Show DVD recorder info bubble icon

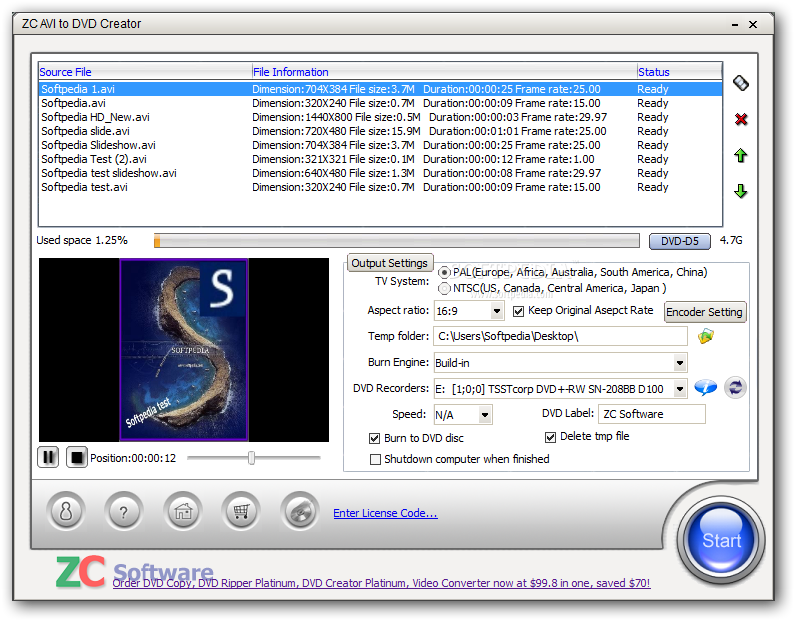[x=705, y=388]
